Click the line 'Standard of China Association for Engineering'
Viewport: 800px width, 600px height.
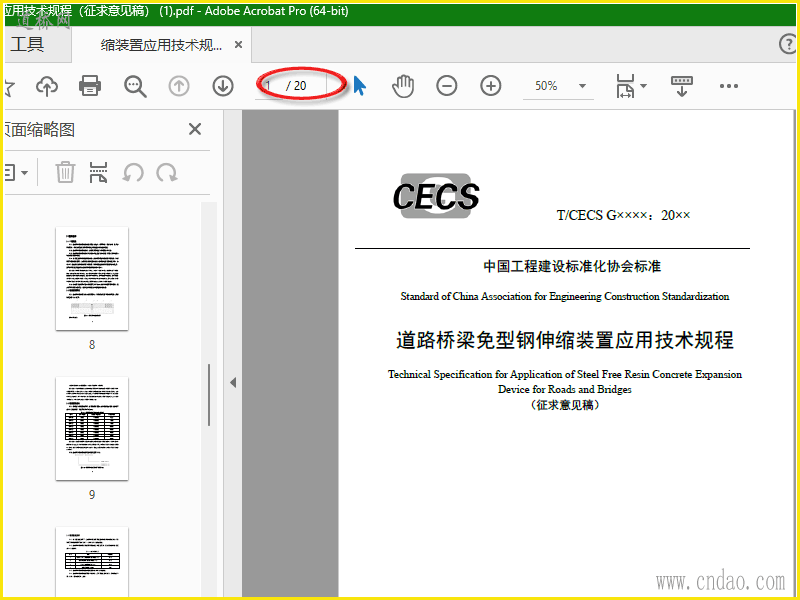pos(565,296)
